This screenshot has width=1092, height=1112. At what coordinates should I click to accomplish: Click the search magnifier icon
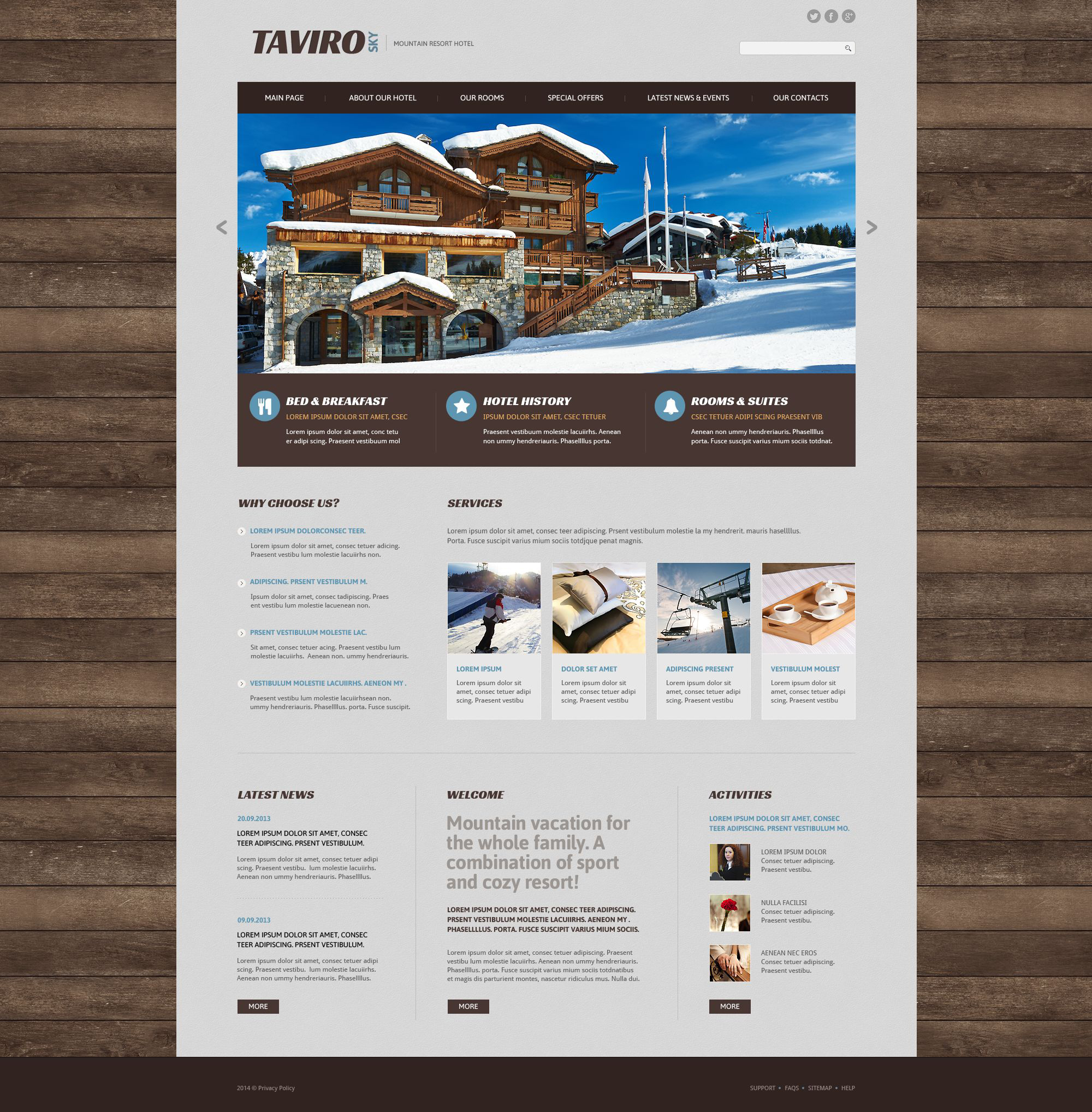pos(849,48)
